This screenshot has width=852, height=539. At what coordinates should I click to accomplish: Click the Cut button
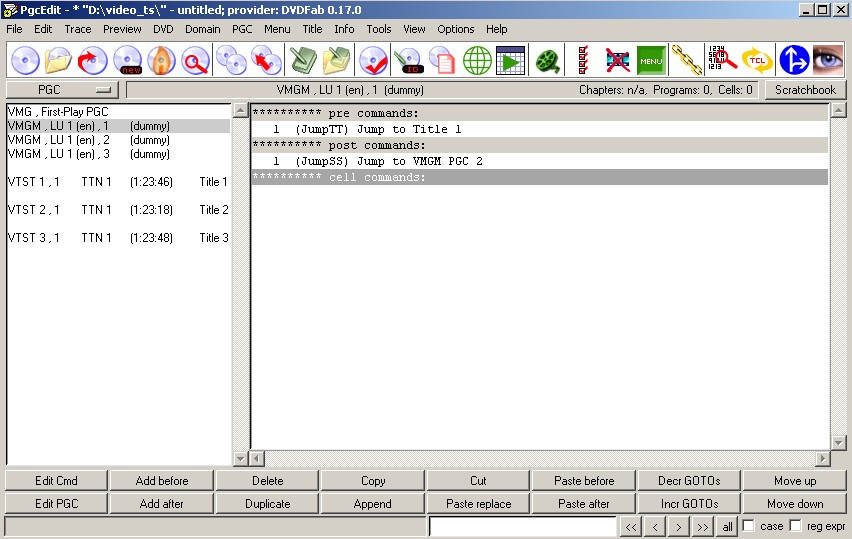[x=478, y=481]
